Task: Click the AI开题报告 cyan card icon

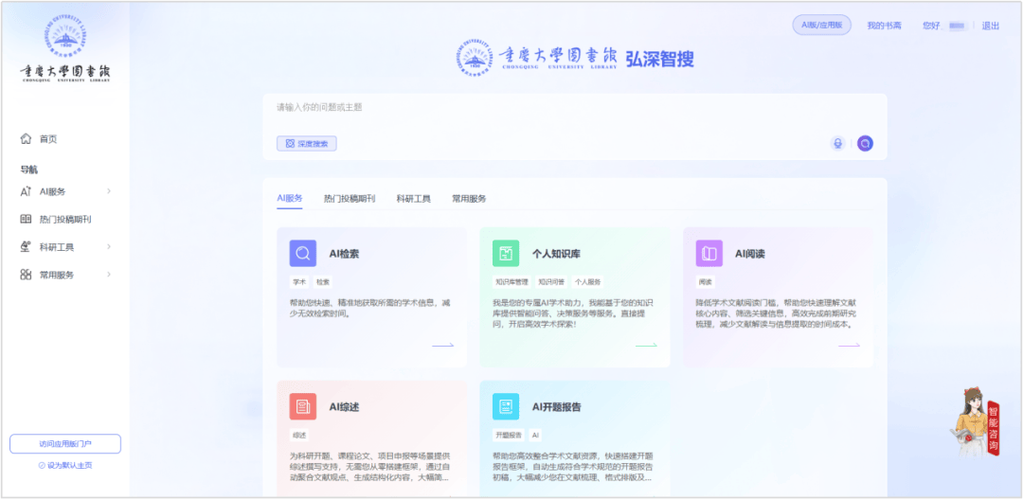Action: click(506, 407)
